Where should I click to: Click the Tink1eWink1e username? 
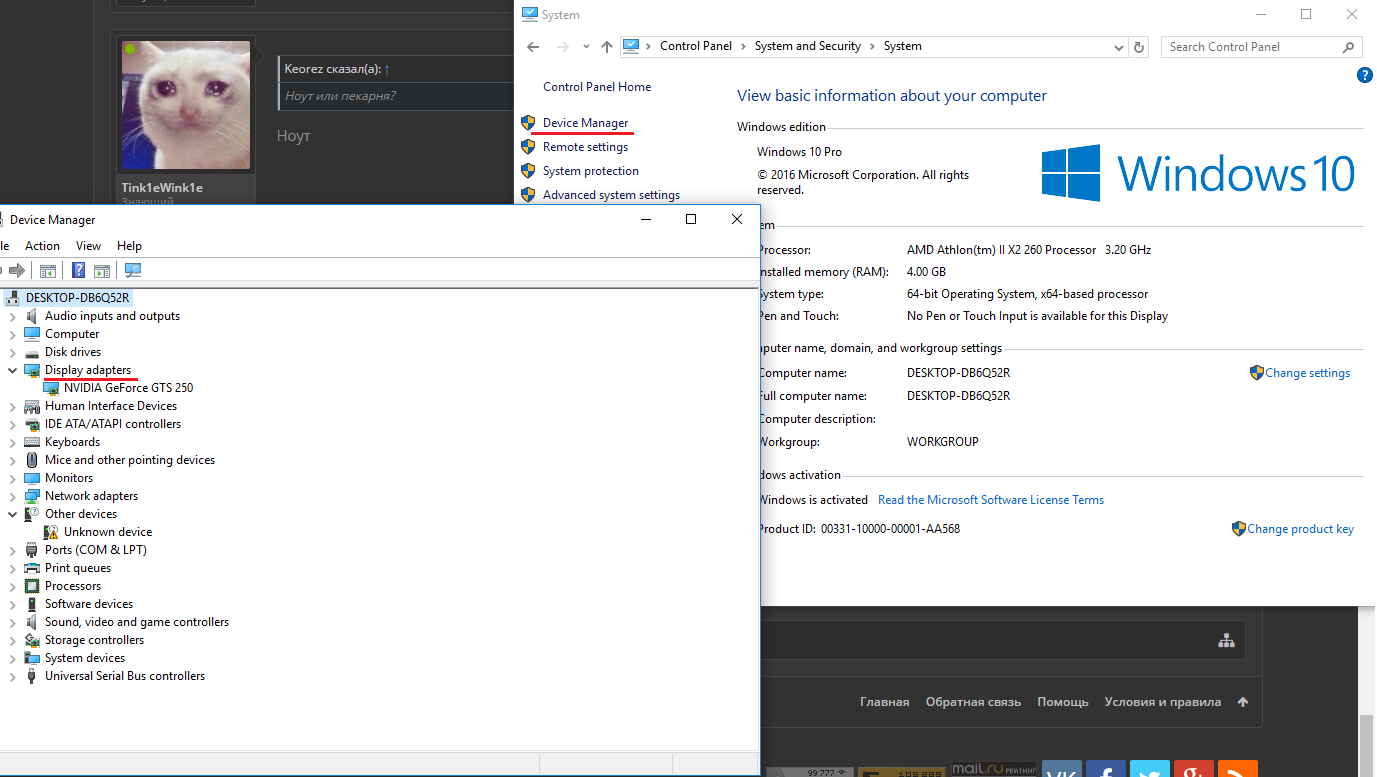163,188
